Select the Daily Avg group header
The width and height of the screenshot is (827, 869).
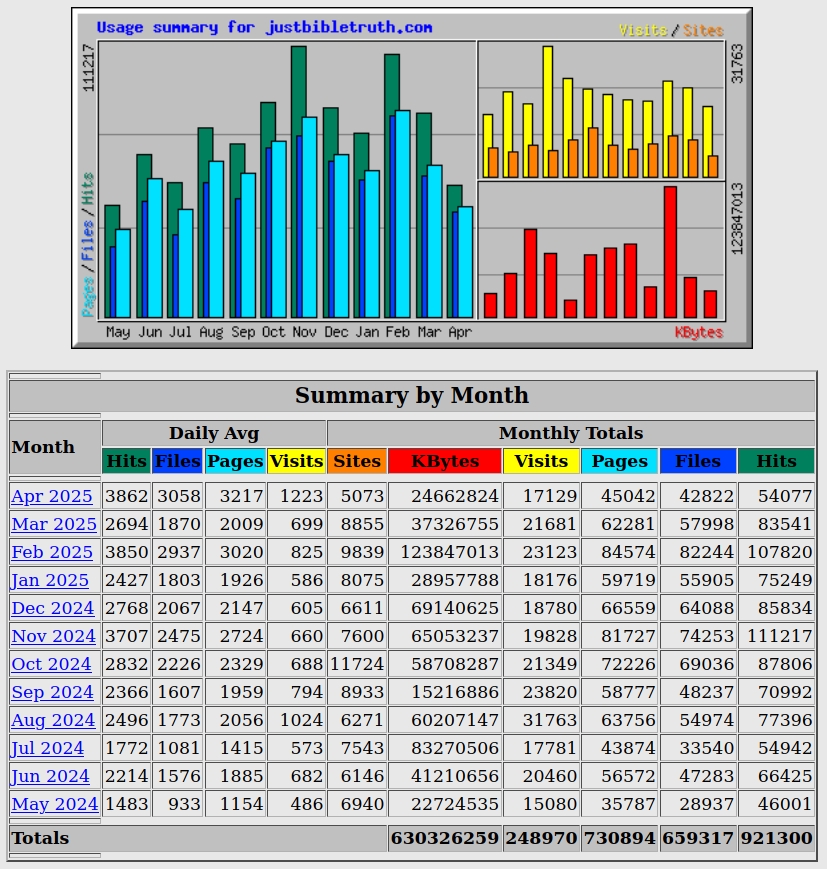[x=214, y=433]
